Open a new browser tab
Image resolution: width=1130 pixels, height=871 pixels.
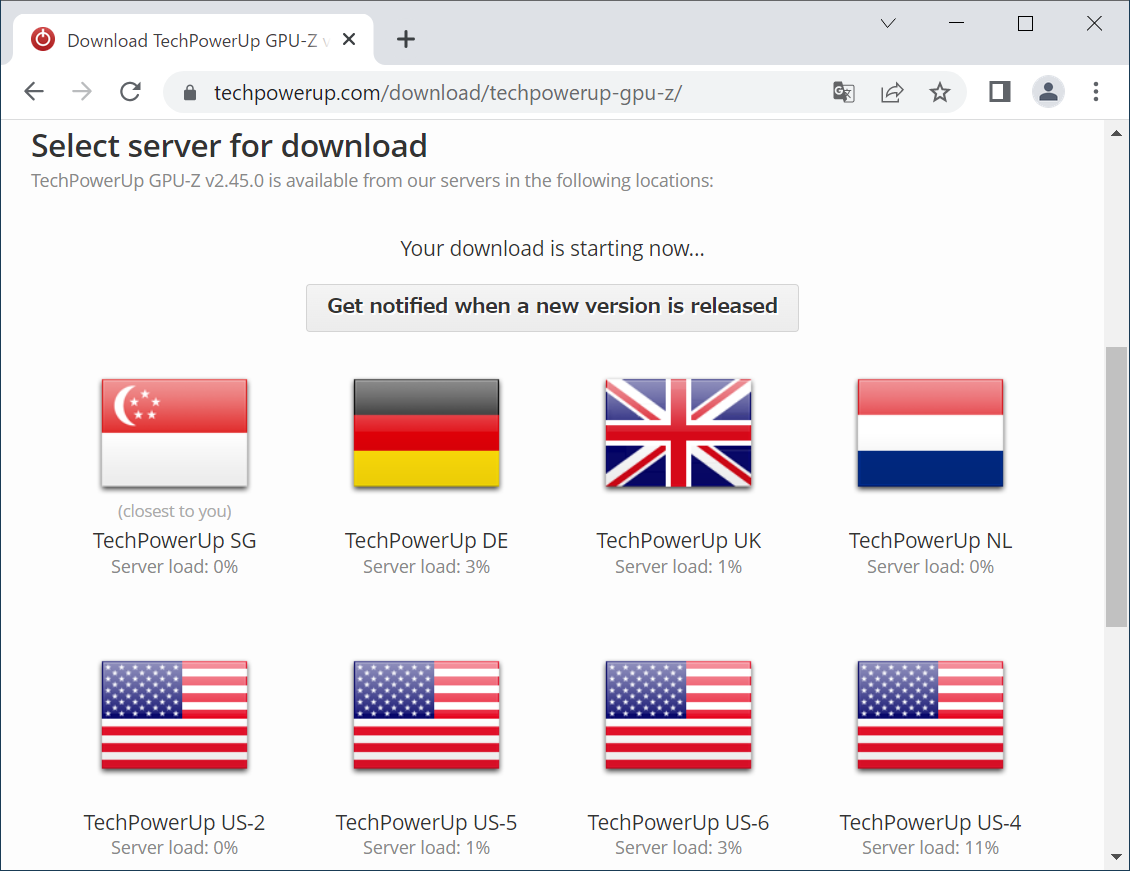click(x=406, y=39)
